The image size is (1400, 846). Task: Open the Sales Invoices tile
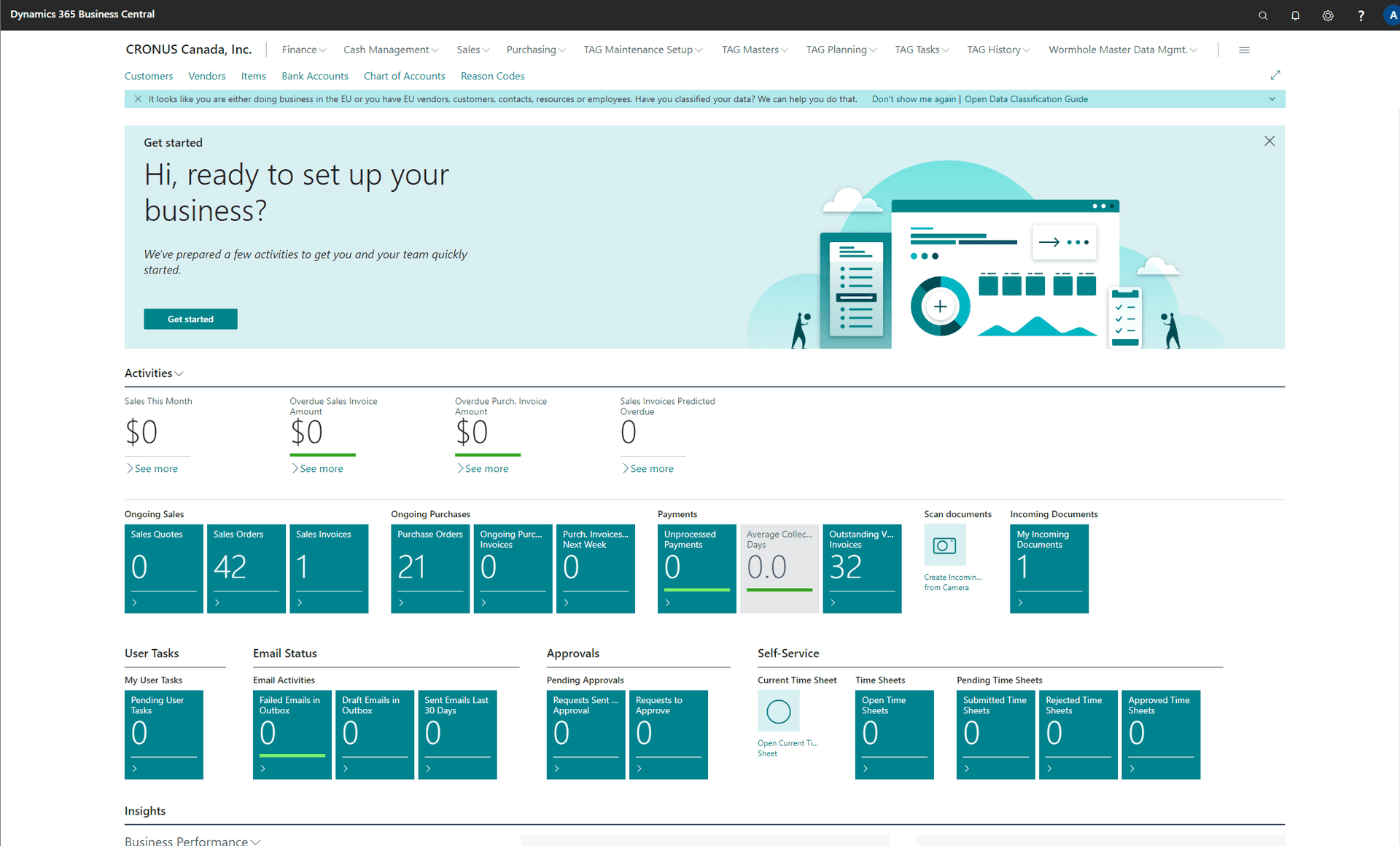pyautogui.click(x=329, y=569)
